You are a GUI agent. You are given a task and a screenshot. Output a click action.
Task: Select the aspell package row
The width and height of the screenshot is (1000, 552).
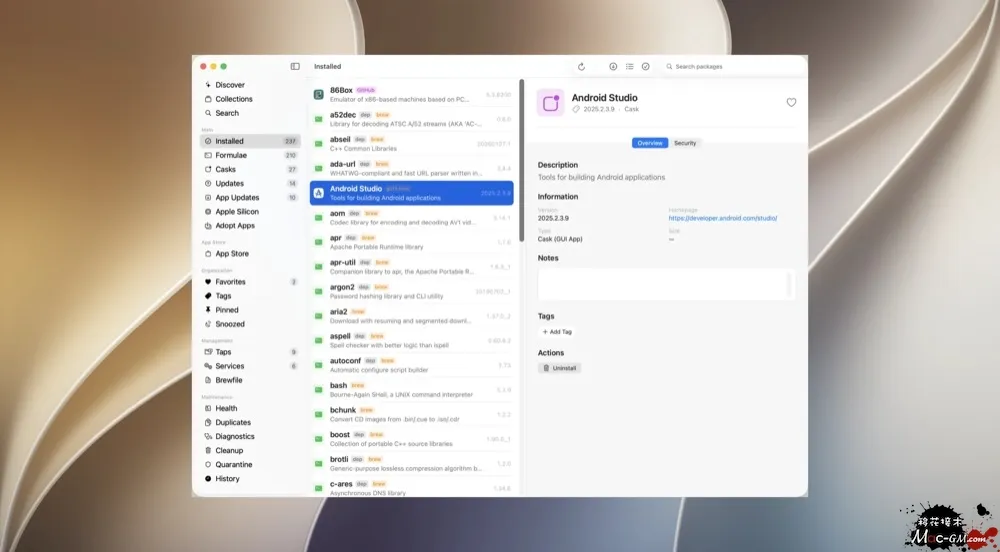(x=411, y=340)
